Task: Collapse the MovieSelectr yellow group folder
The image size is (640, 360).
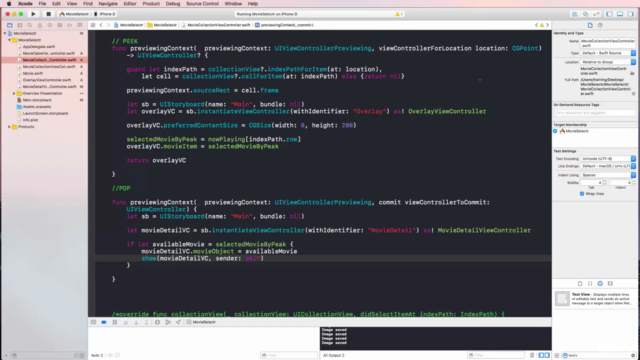Action: point(9,40)
